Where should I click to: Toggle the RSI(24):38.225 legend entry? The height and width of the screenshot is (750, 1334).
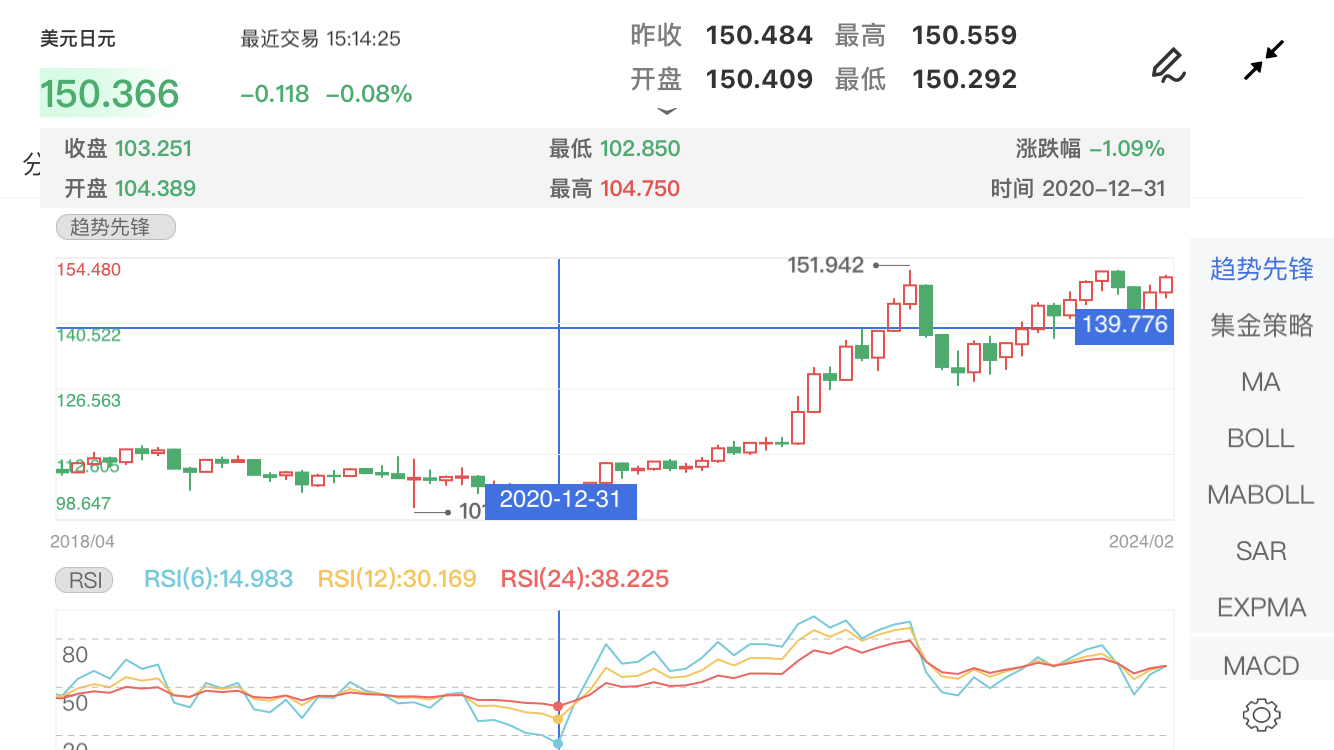584,579
